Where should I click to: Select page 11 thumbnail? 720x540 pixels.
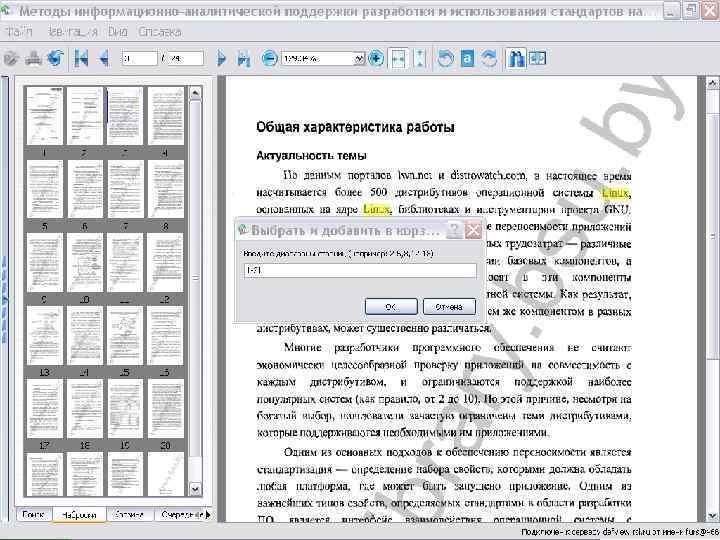pos(125,262)
